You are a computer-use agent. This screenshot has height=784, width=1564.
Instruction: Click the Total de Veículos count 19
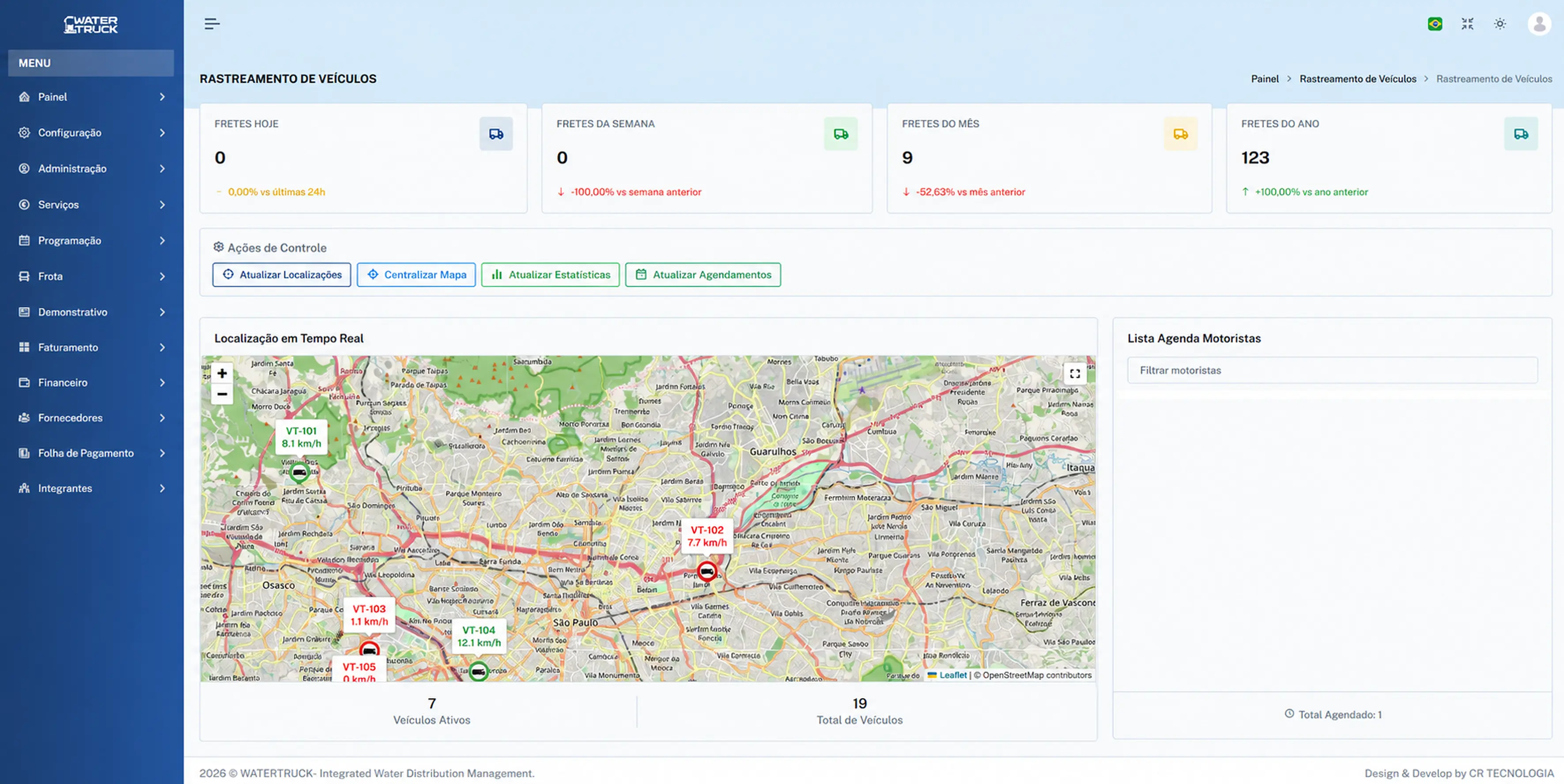point(859,704)
